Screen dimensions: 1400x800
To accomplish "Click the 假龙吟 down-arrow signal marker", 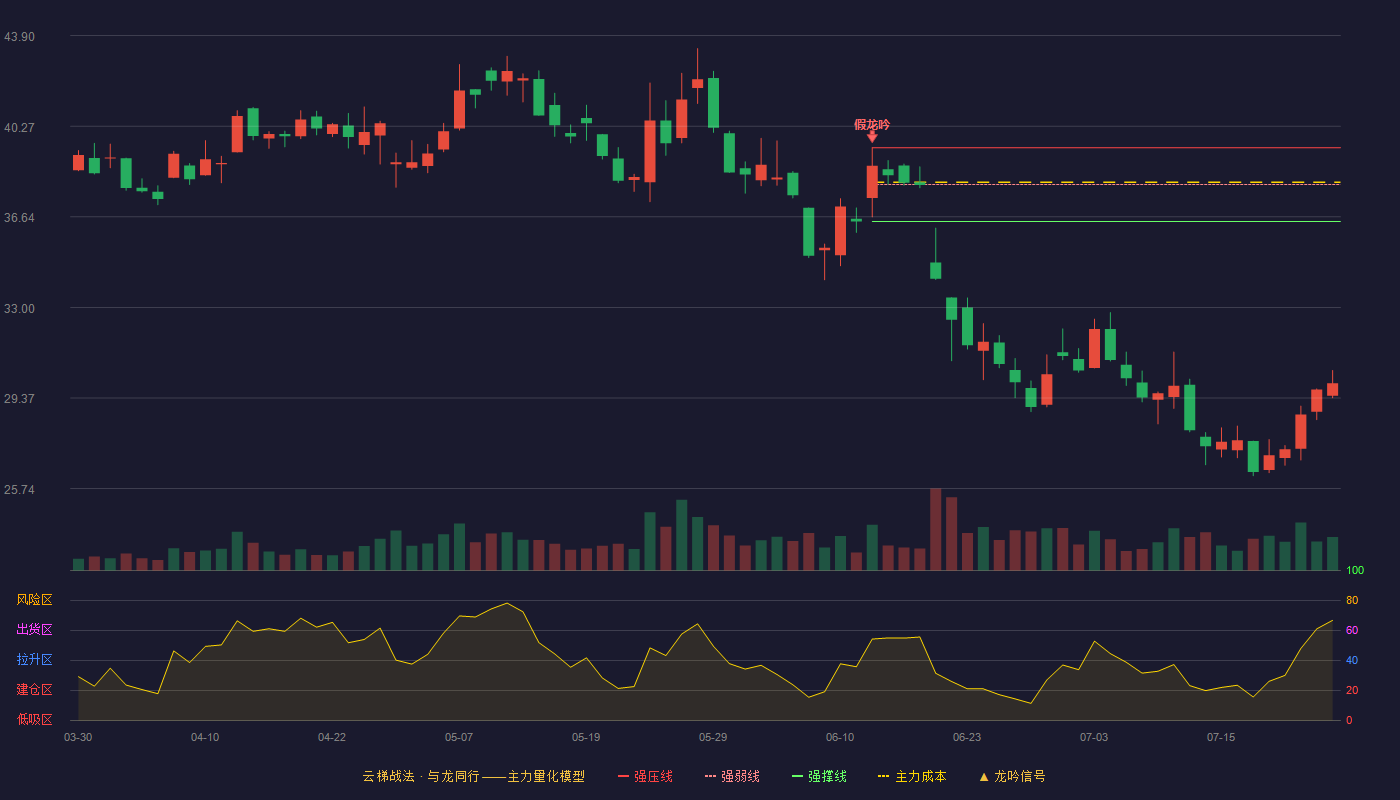I will [x=872, y=137].
